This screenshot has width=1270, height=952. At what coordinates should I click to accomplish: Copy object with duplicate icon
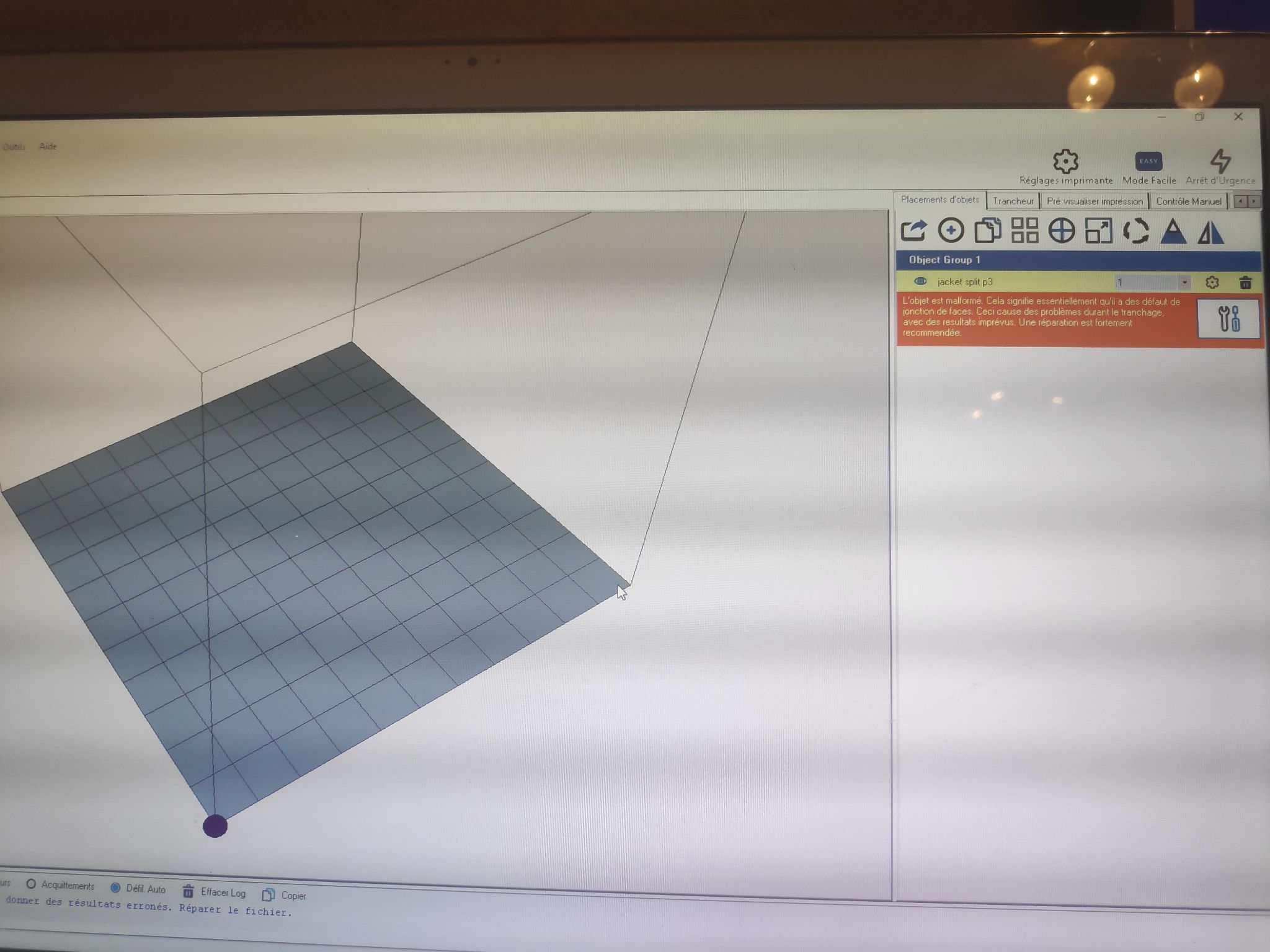[x=988, y=231]
